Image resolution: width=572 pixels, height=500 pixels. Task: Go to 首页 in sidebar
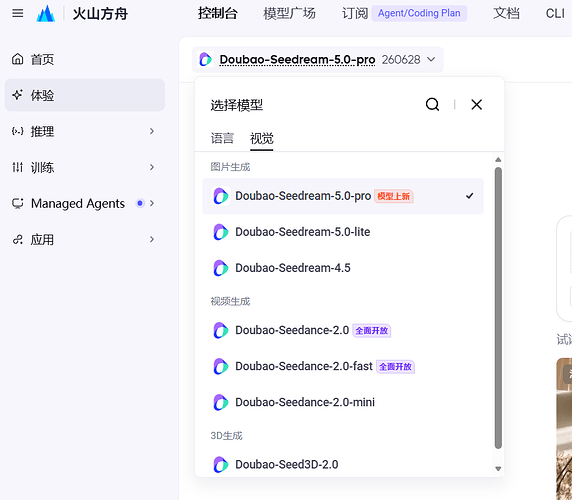click(85, 59)
